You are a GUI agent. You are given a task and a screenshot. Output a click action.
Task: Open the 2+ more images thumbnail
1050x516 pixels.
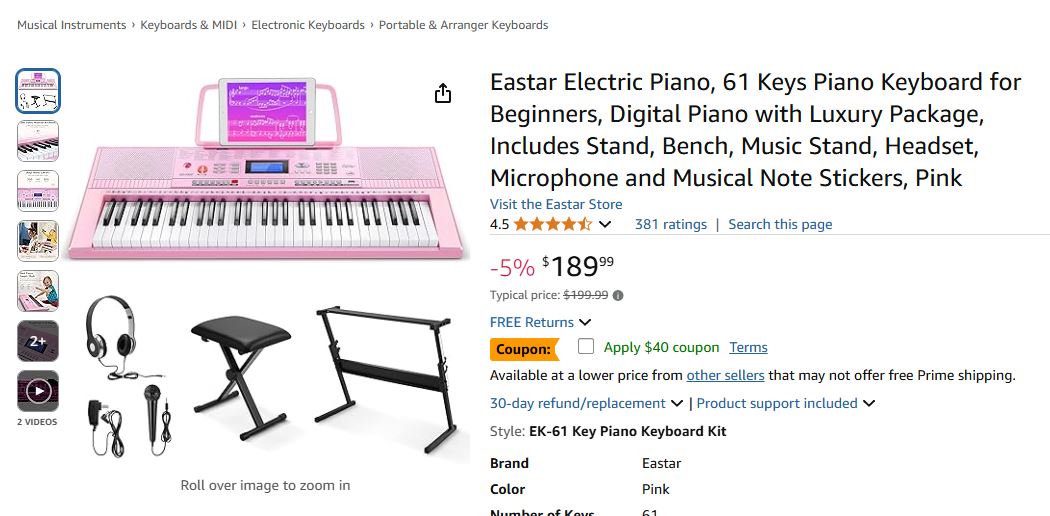[38, 341]
